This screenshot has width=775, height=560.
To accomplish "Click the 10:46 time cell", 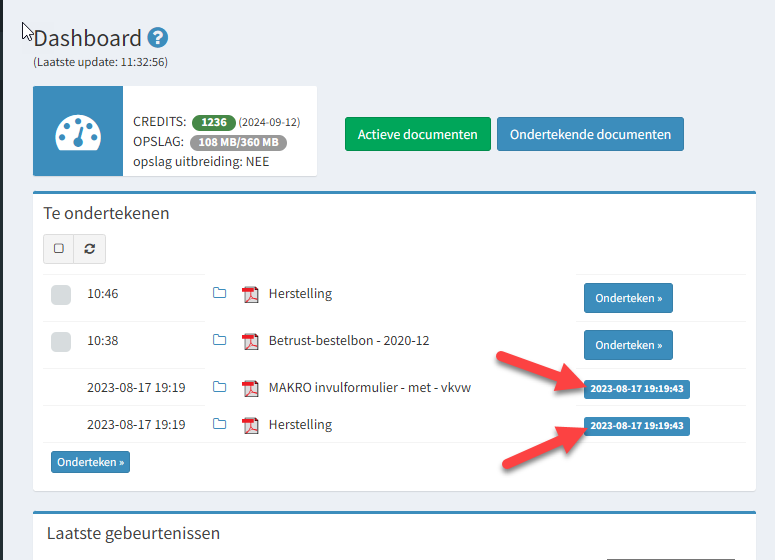I will point(103,294).
